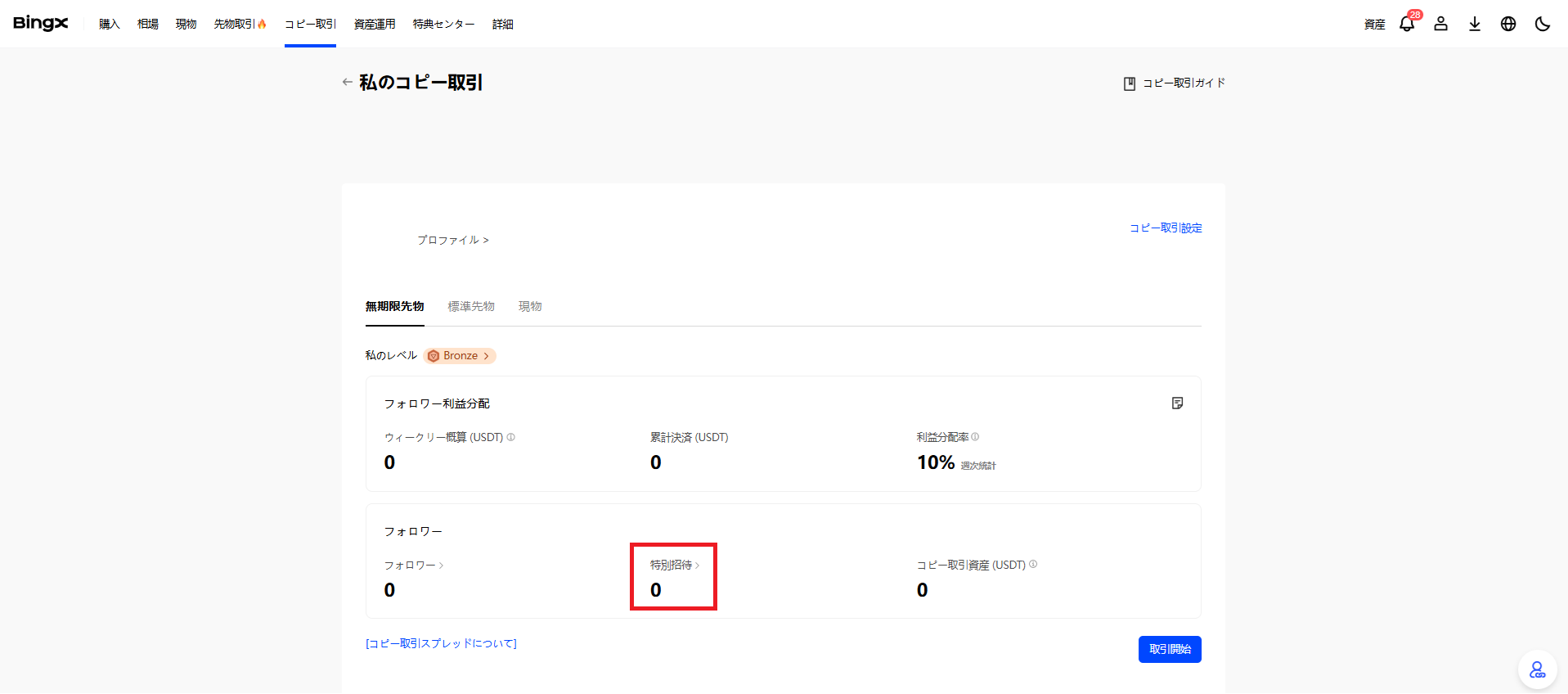This screenshot has width=1568, height=694.
Task: Click the download app icon
Action: [1474, 24]
